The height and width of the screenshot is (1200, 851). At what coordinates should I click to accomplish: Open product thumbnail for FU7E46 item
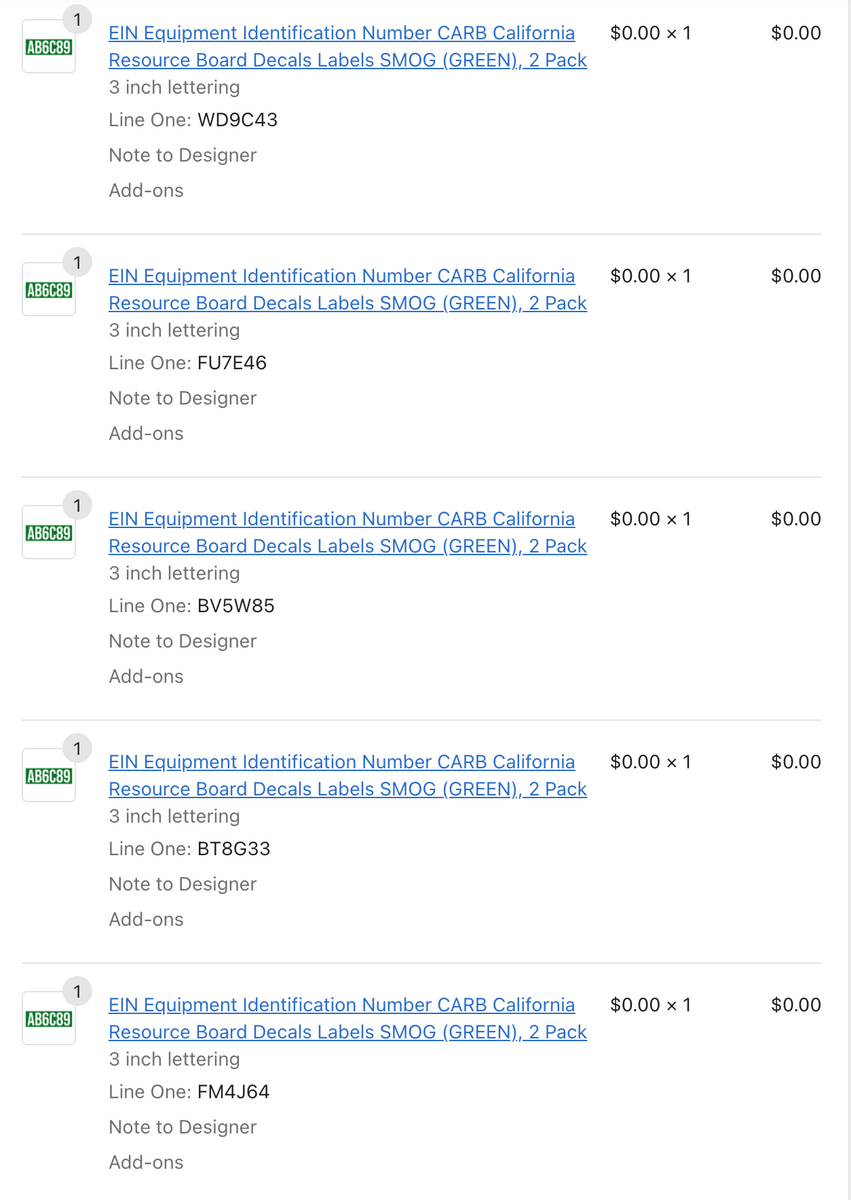[49, 290]
